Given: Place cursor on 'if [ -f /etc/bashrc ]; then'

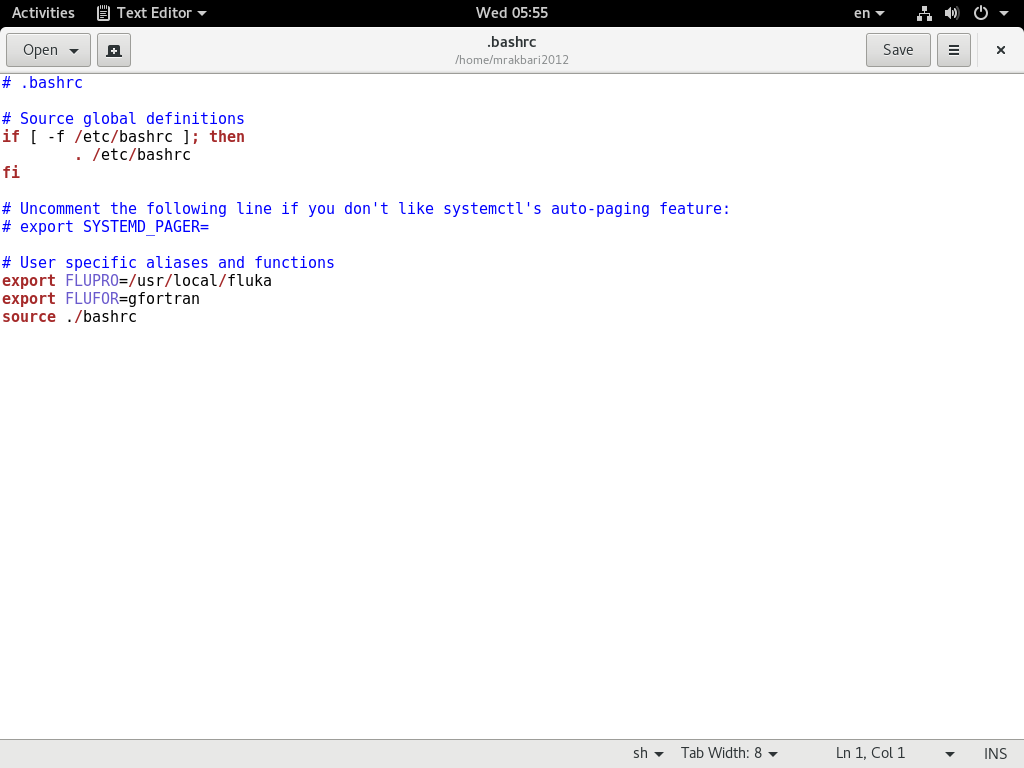Looking at the screenshot, I should tap(123, 136).
